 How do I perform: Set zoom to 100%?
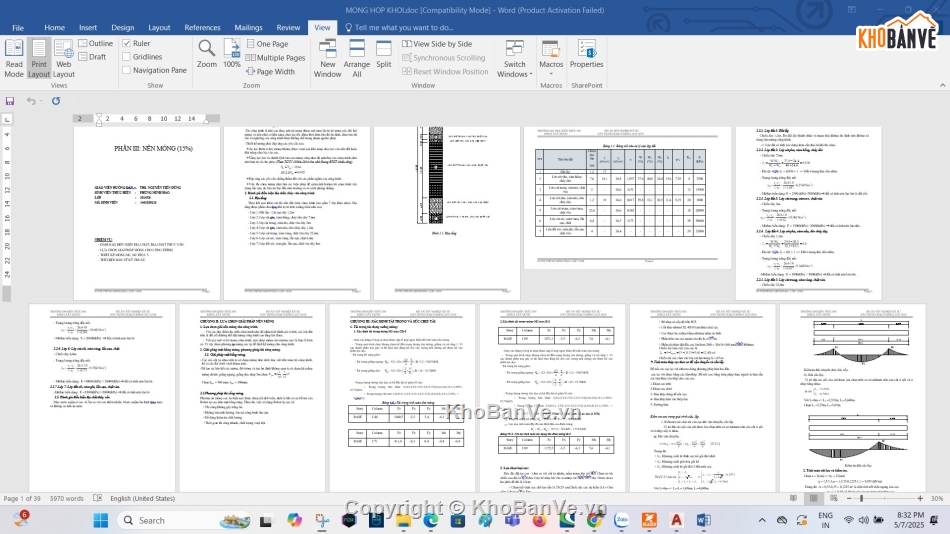point(232,53)
